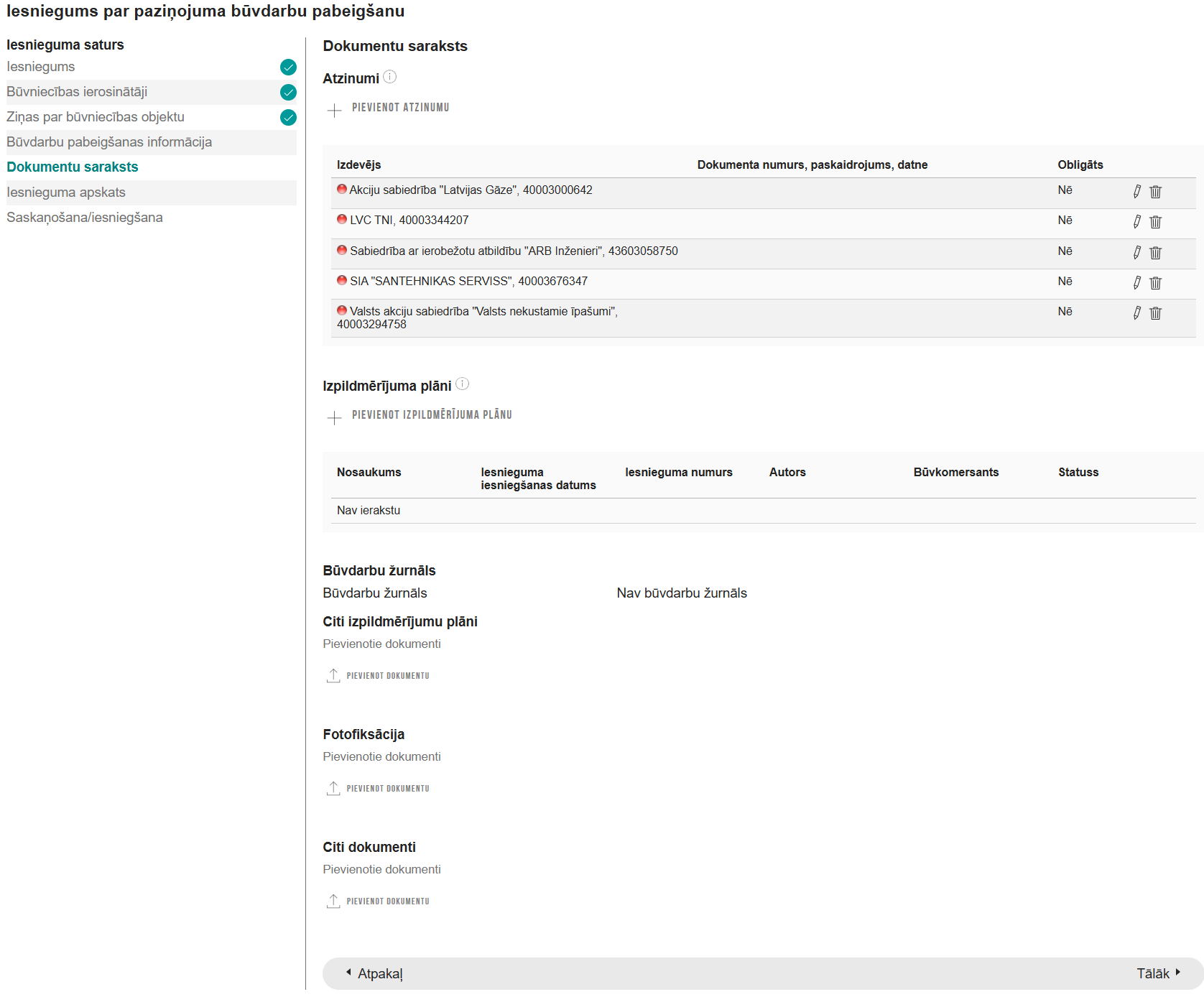Select Dokumentu saraksts in sidebar

pyautogui.click(x=73, y=167)
